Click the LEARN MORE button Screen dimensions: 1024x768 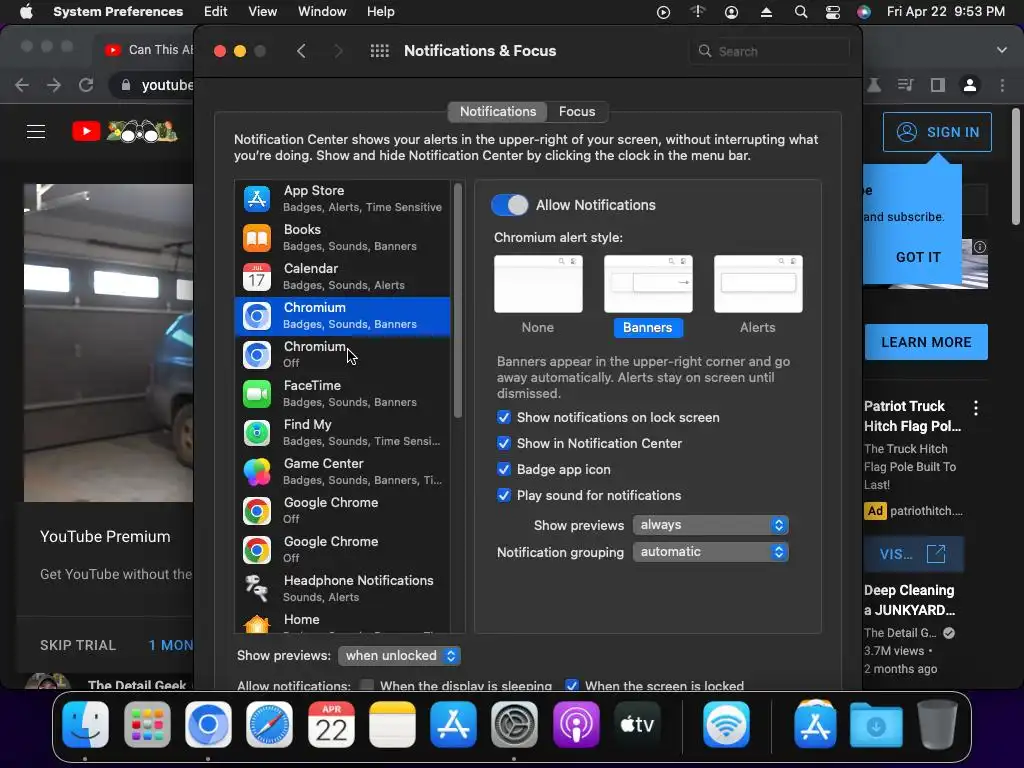click(926, 342)
